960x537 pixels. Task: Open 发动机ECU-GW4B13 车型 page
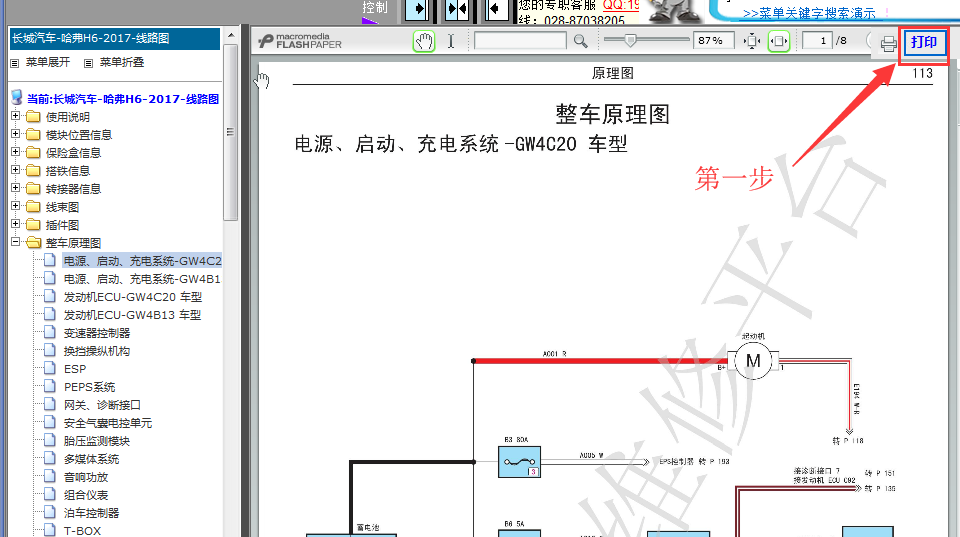click(132, 315)
